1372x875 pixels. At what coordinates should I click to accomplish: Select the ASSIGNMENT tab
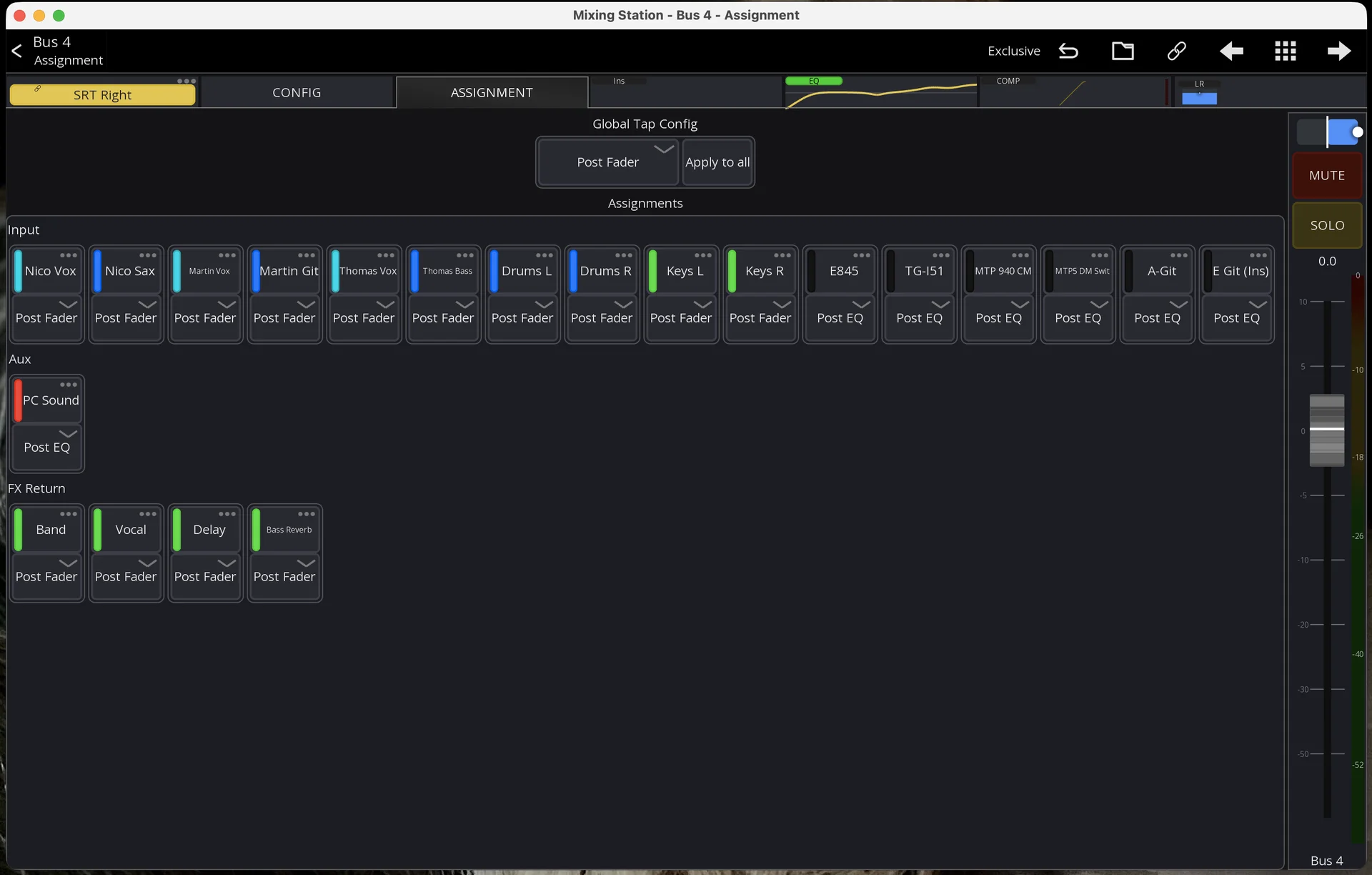(492, 93)
